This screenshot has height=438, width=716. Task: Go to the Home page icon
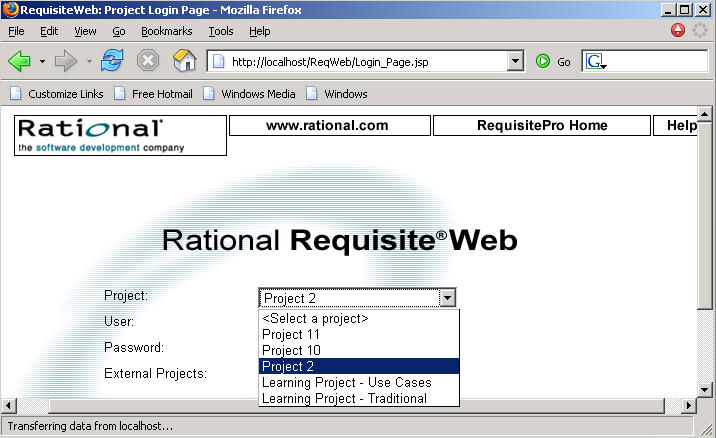click(x=185, y=61)
